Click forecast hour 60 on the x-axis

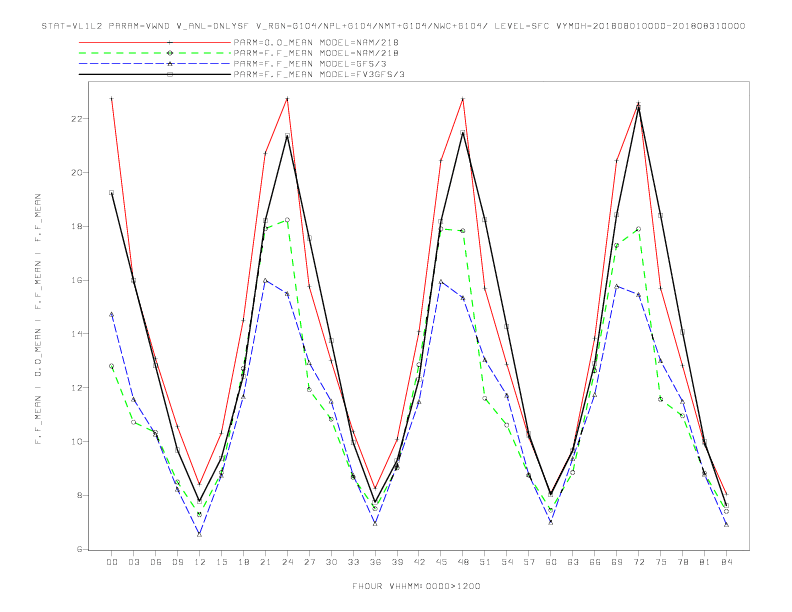[x=551, y=562]
